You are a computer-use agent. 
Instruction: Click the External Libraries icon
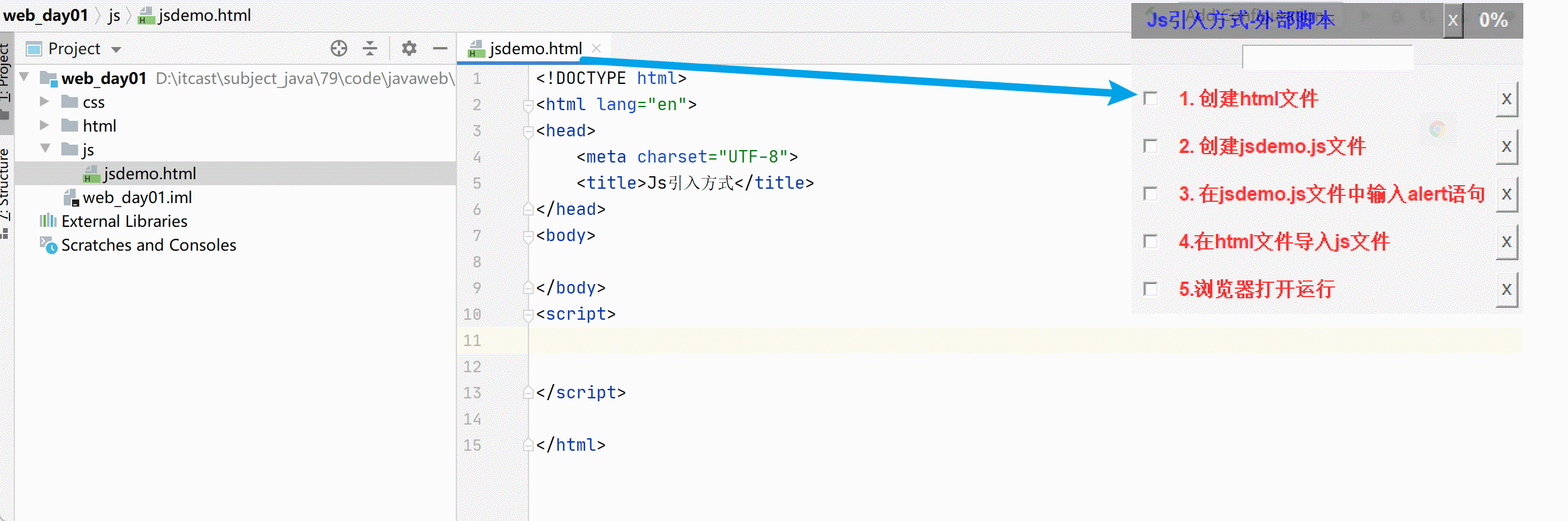coord(48,221)
